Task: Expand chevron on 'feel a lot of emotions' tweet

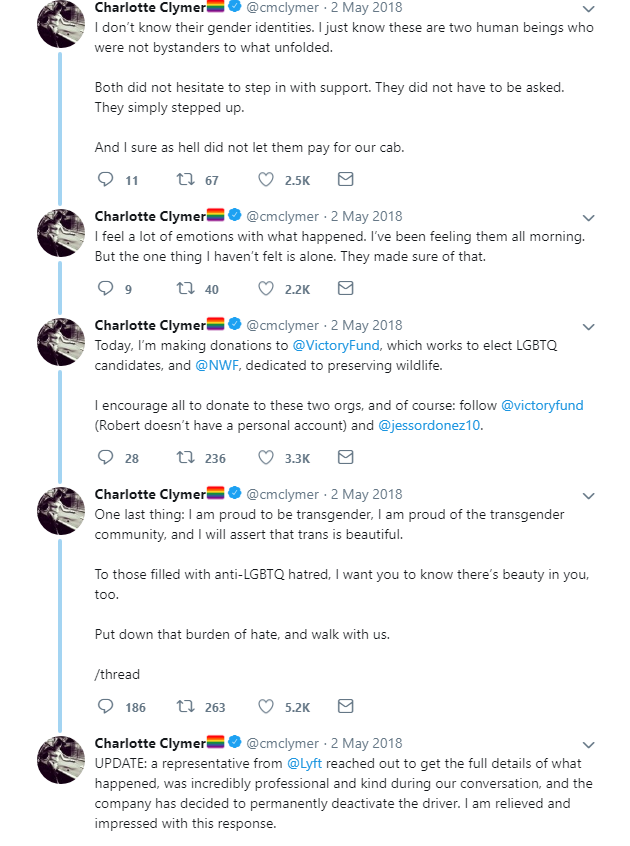Action: 588,218
